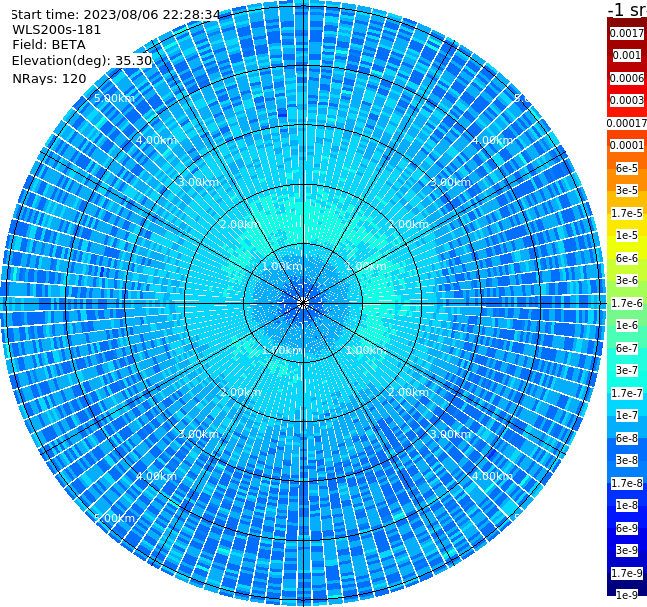This screenshot has width=647, height=607.
Task: Click the 6e-8 colorbar value
Action: [x=627, y=438]
